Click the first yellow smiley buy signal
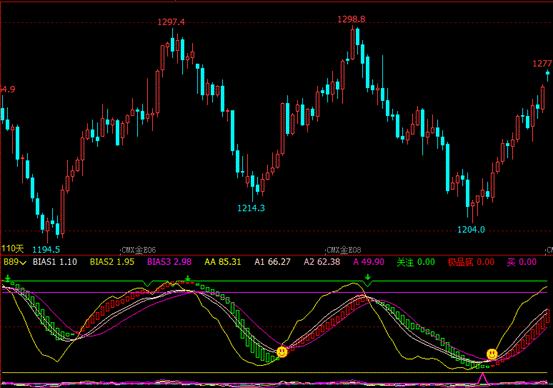The height and width of the screenshot is (388, 553). [282, 351]
